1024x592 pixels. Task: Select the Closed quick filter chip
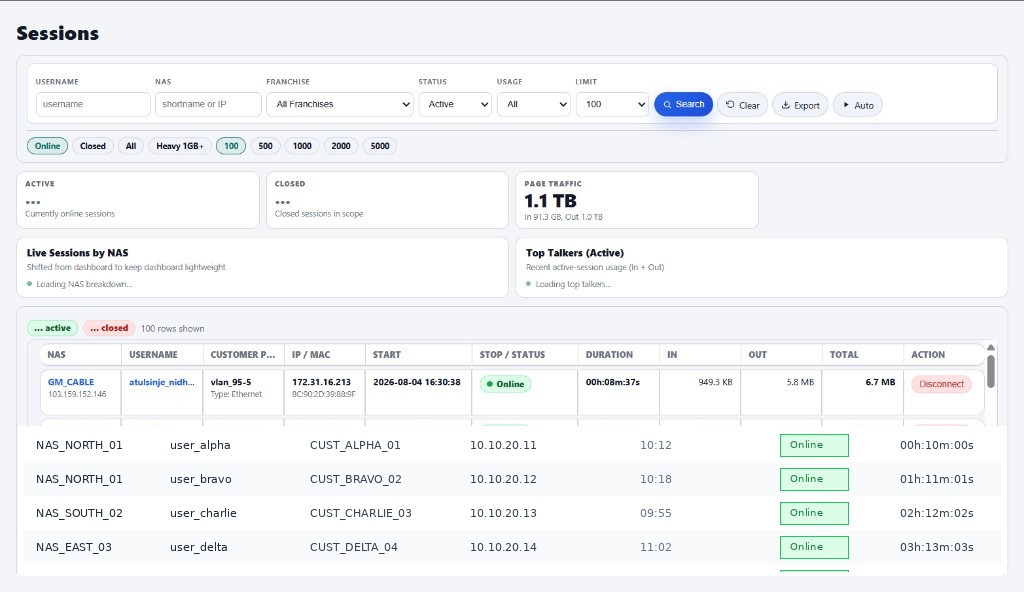93,146
